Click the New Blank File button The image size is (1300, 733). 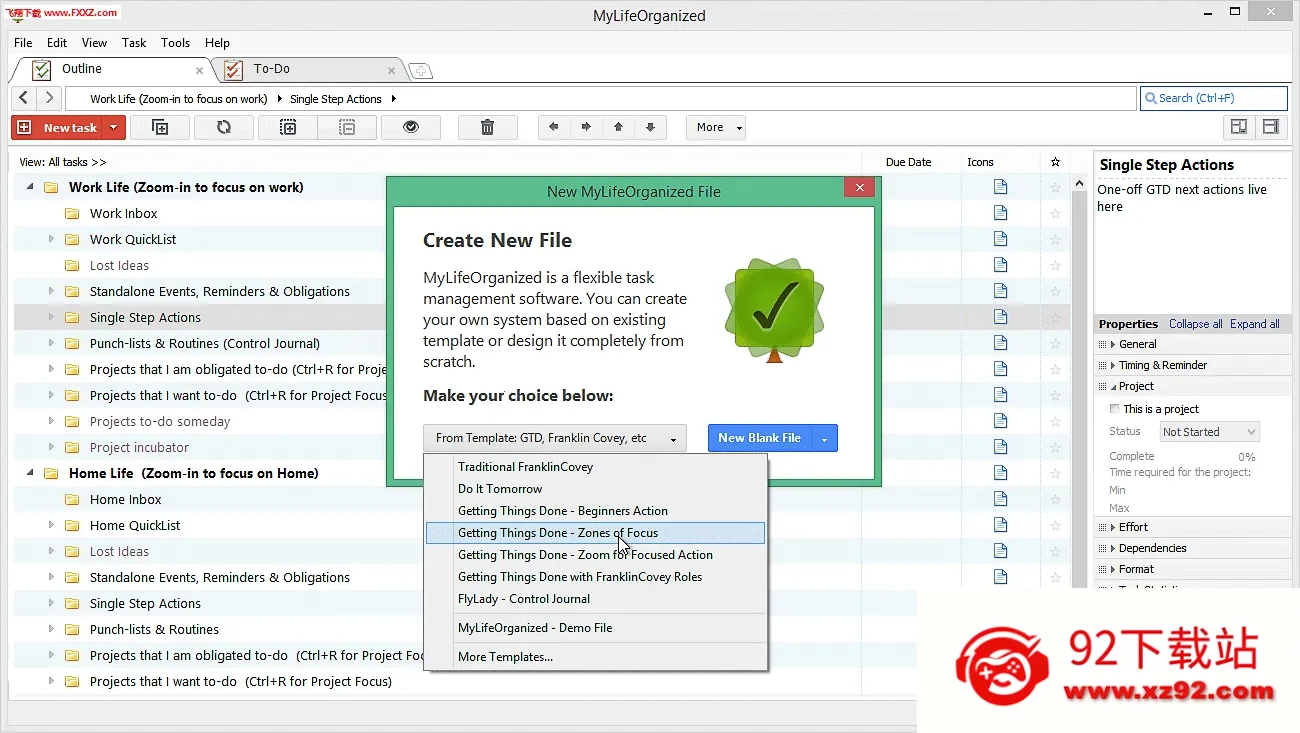click(x=760, y=438)
